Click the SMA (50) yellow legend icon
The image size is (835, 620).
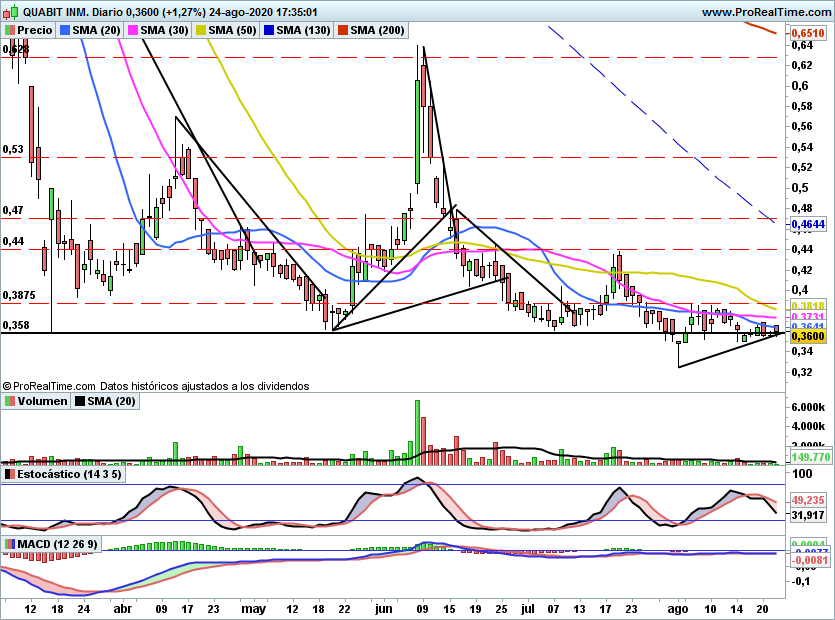click(201, 30)
